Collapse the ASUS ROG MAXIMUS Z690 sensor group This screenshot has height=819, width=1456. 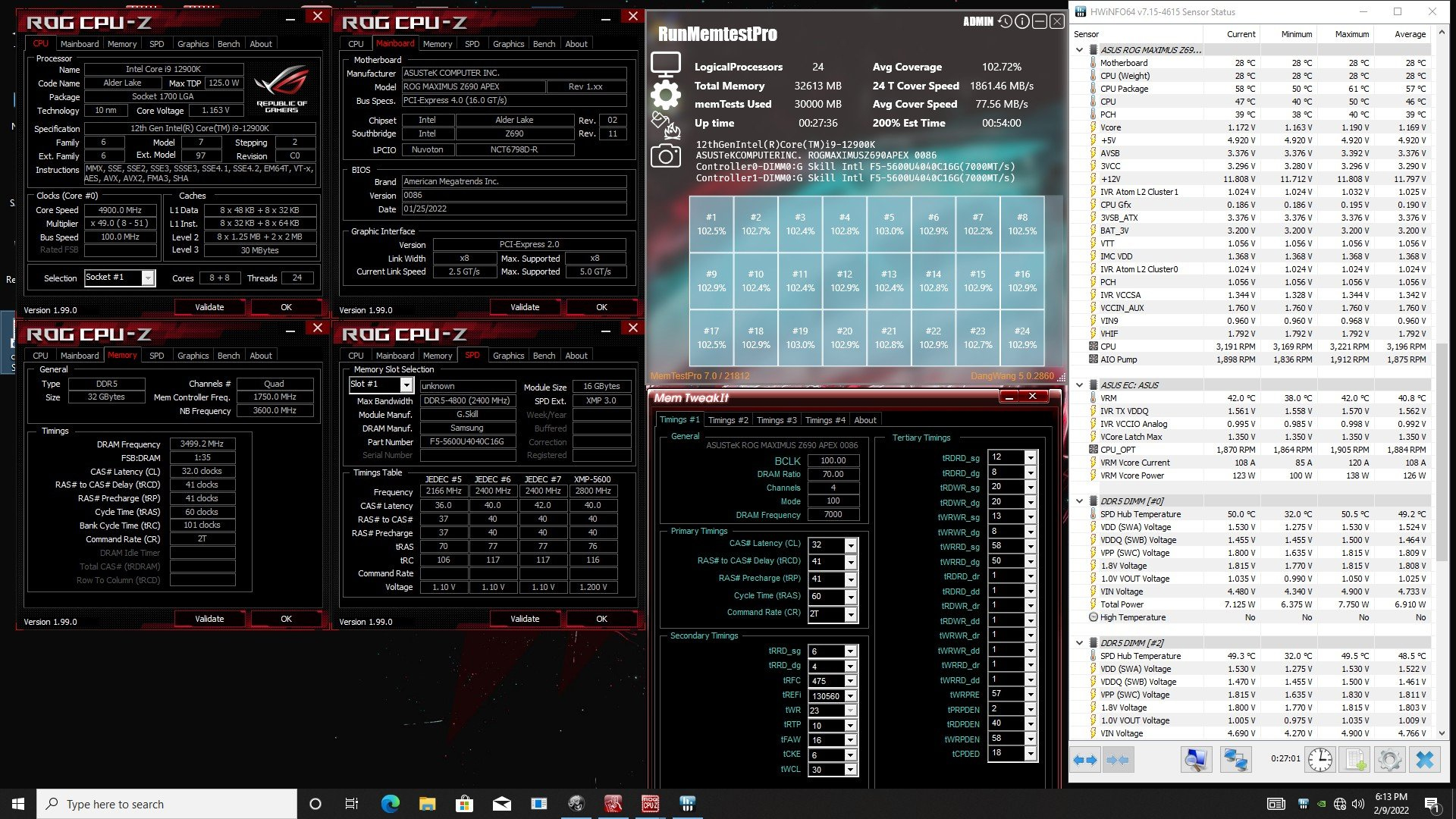coord(1080,50)
